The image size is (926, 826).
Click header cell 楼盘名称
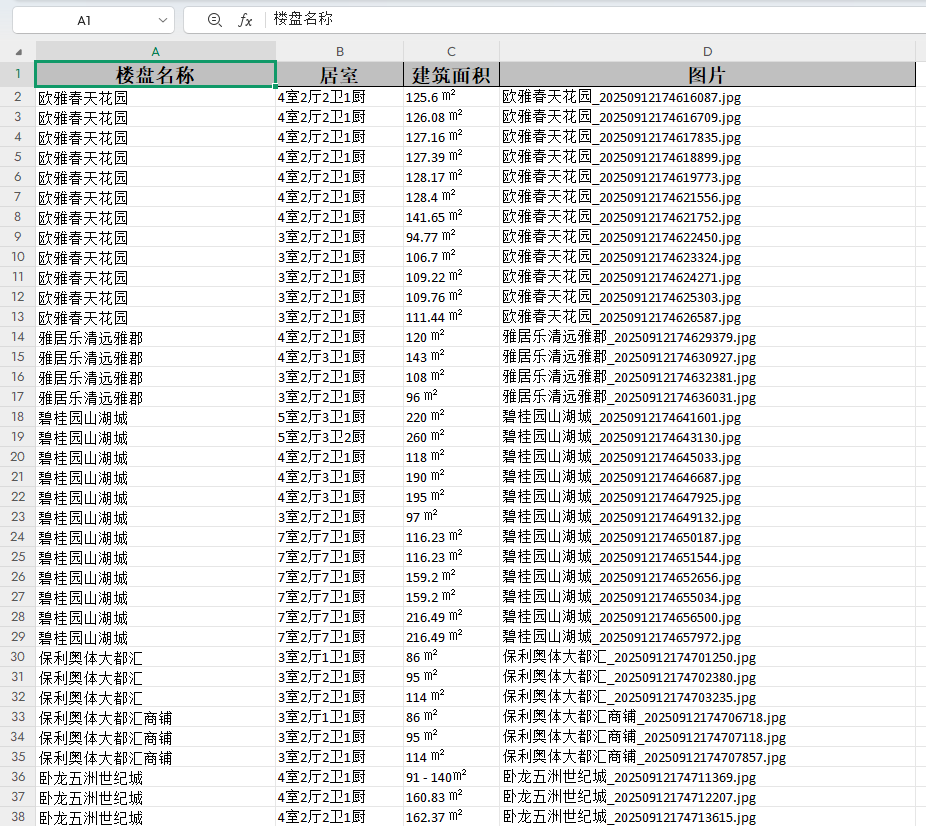click(x=155, y=74)
